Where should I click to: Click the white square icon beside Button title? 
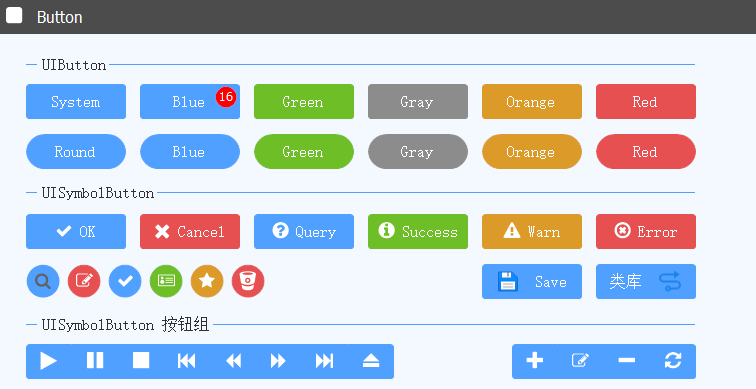14,15
